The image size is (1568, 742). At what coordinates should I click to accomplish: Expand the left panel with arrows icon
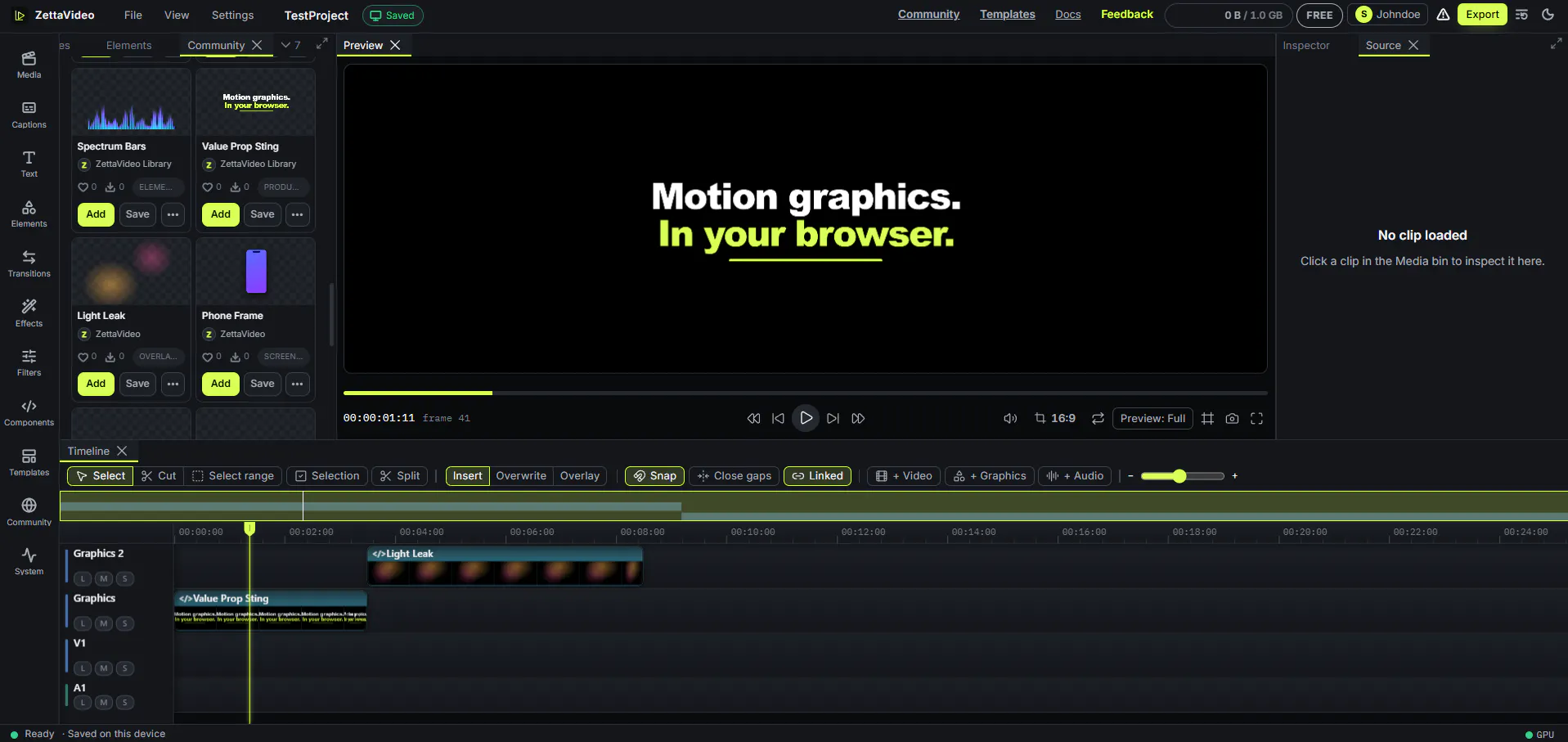[322, 43]
